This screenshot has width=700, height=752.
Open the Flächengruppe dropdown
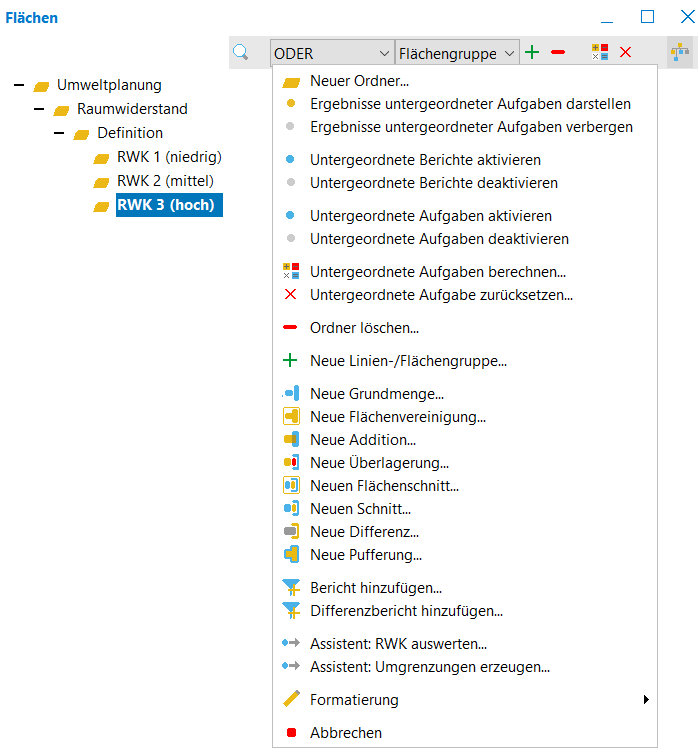458,53
